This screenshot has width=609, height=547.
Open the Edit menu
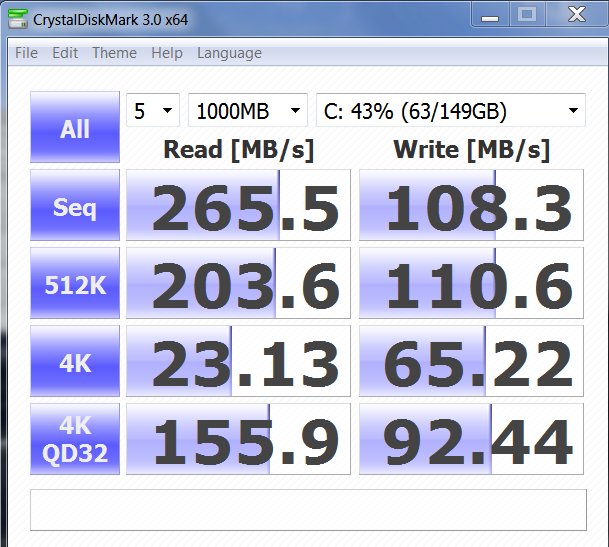tap(65, 53)
